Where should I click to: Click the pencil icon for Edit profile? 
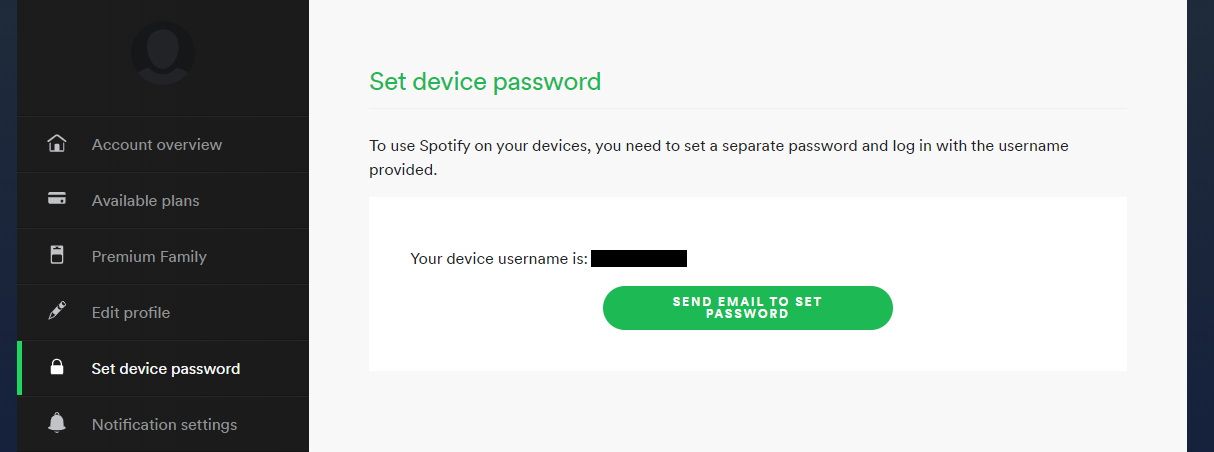pos(57,312)
